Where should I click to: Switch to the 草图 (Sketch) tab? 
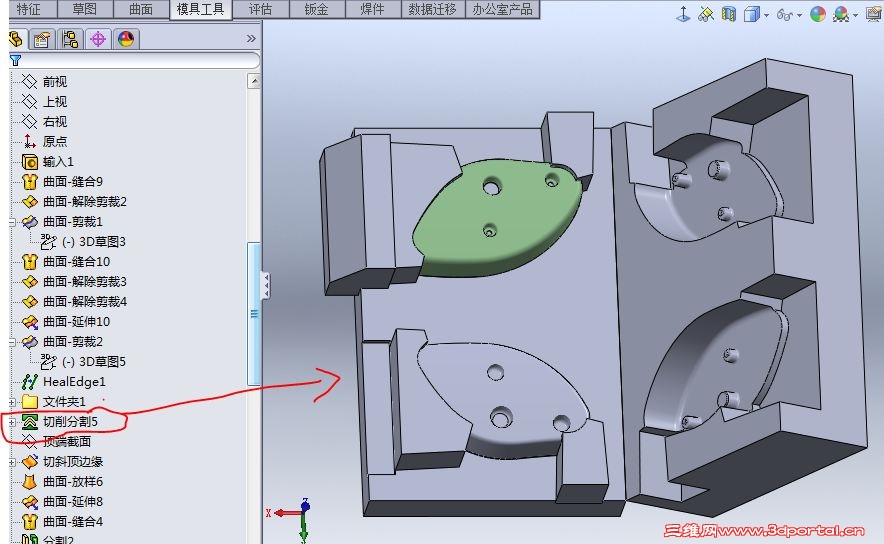click(x=85, y=10)
